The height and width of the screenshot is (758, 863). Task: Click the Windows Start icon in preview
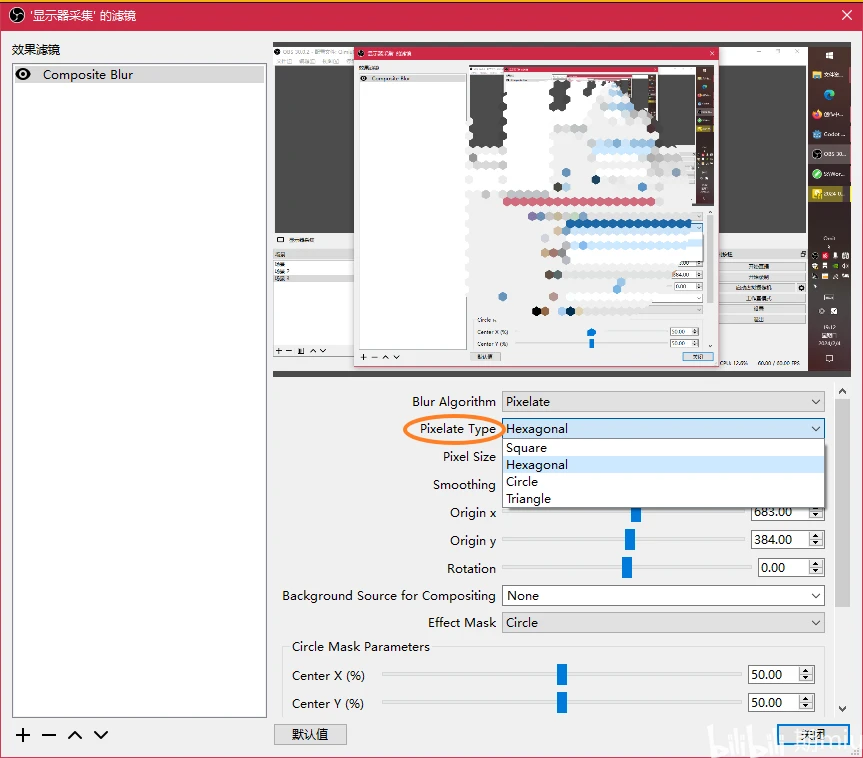pos(829,55)
